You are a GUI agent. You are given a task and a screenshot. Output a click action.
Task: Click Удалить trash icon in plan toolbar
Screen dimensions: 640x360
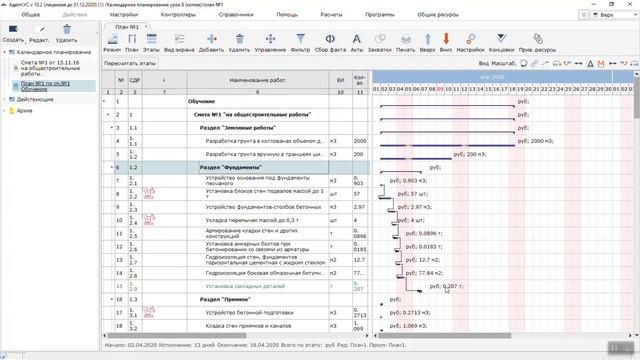(239, 40)
